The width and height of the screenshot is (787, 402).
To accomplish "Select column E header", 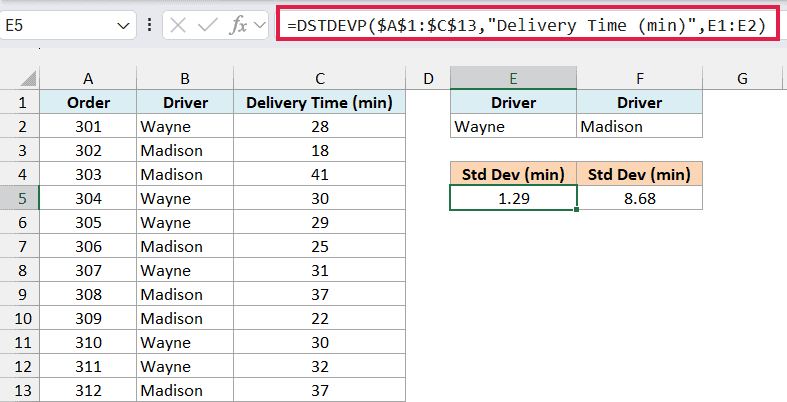I will click(x=513, y=79).
